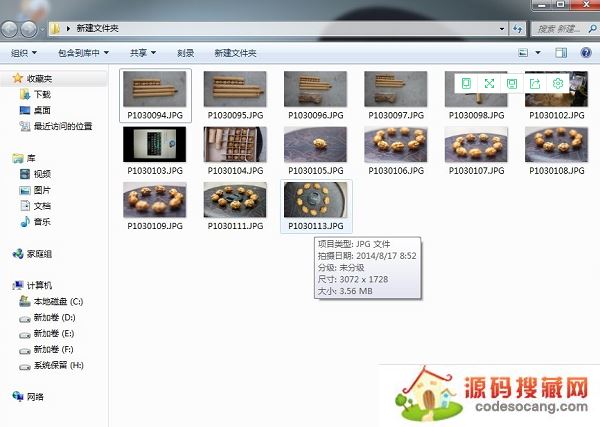Open settings gear in floating toolbar

tap(558, 84)
